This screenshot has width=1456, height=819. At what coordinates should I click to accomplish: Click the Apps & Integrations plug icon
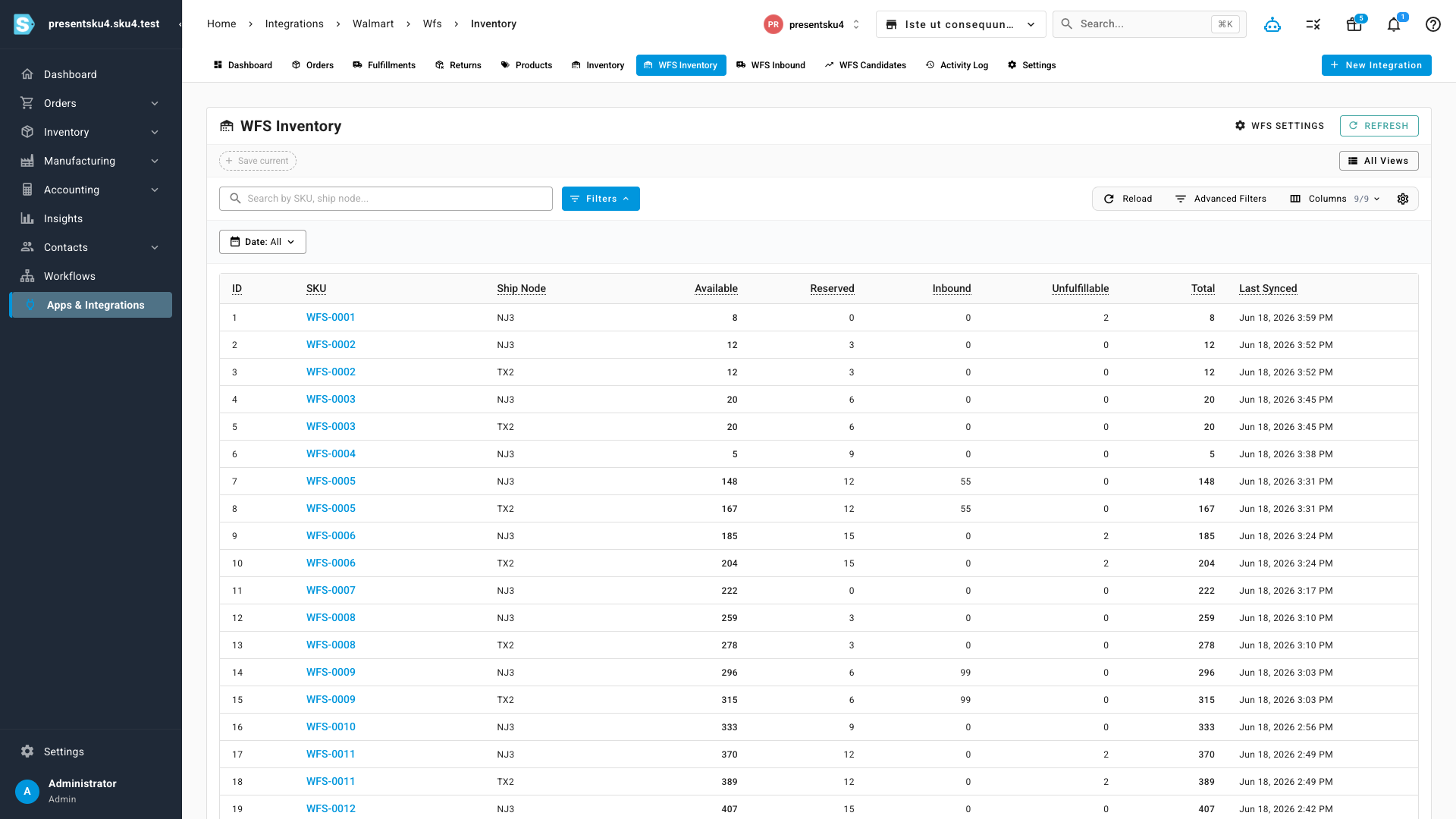(x=30, y=305)
